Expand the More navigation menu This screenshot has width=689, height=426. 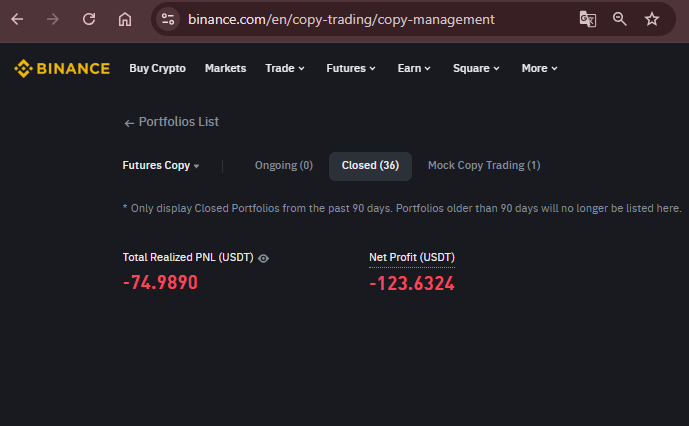[x=539, y=69]
